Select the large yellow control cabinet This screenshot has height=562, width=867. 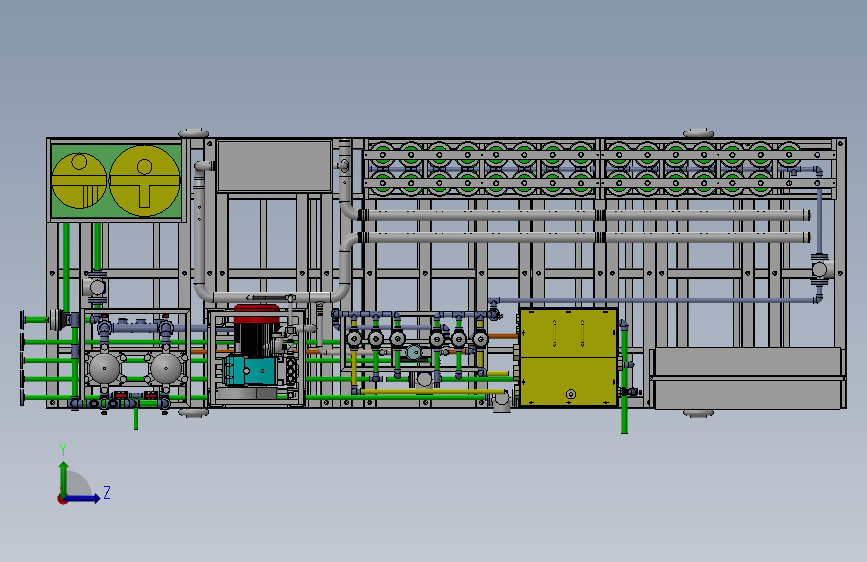point(568,357)
